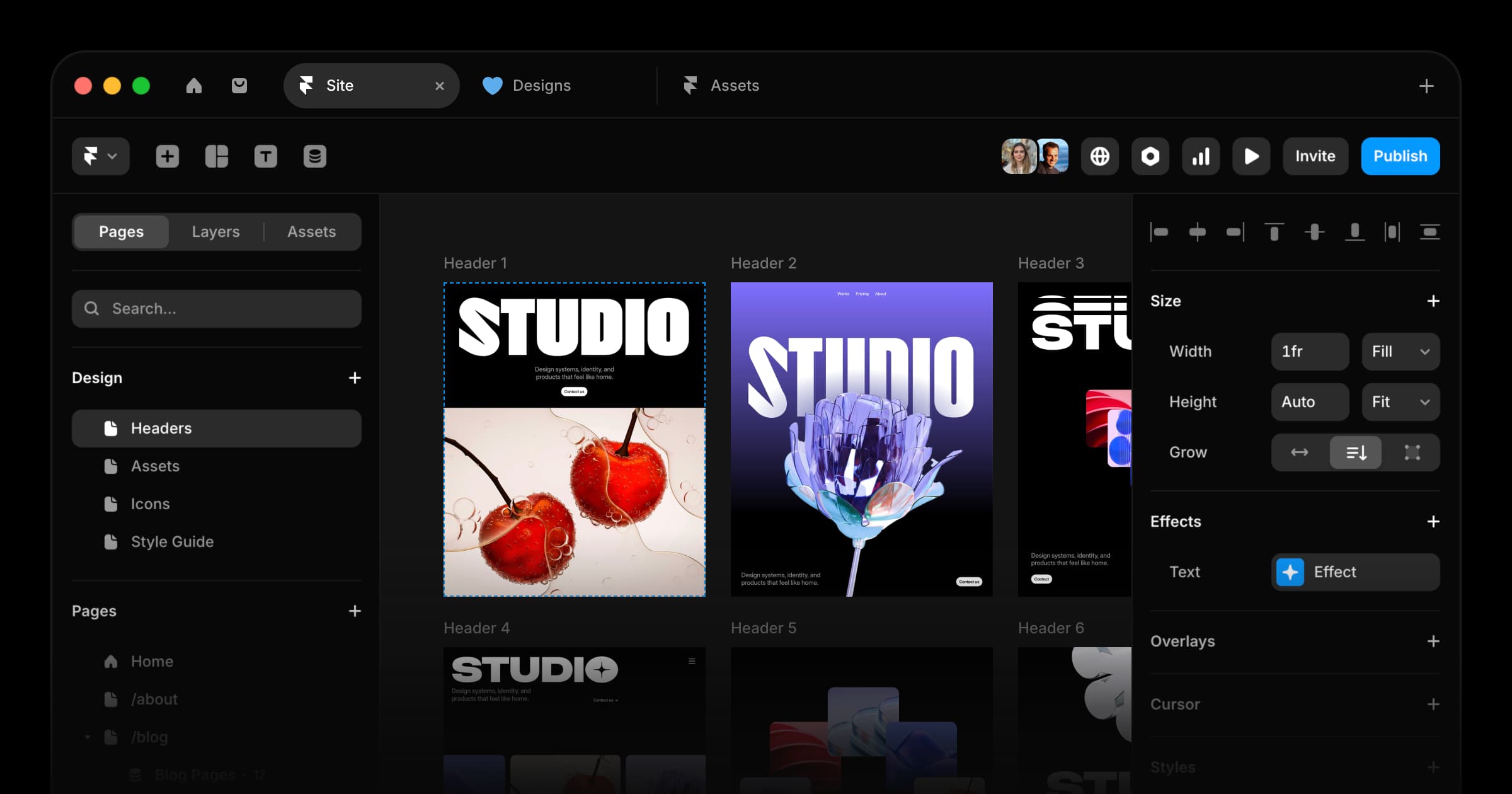1512x794 pixels.
Task: Open the Layout tool in toolbar
Action: 217,156
